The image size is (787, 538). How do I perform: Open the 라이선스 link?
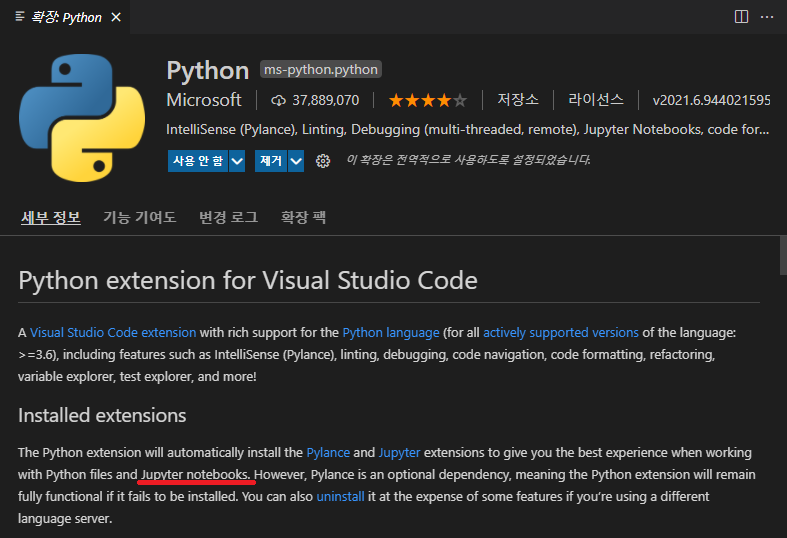596,100
